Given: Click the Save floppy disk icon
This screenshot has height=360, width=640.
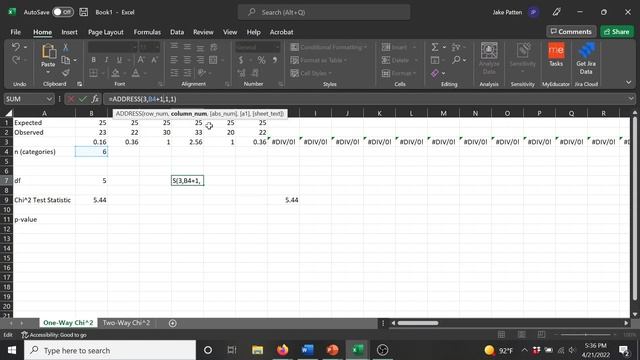Looking at the screenshot, I should pos(84,12).
